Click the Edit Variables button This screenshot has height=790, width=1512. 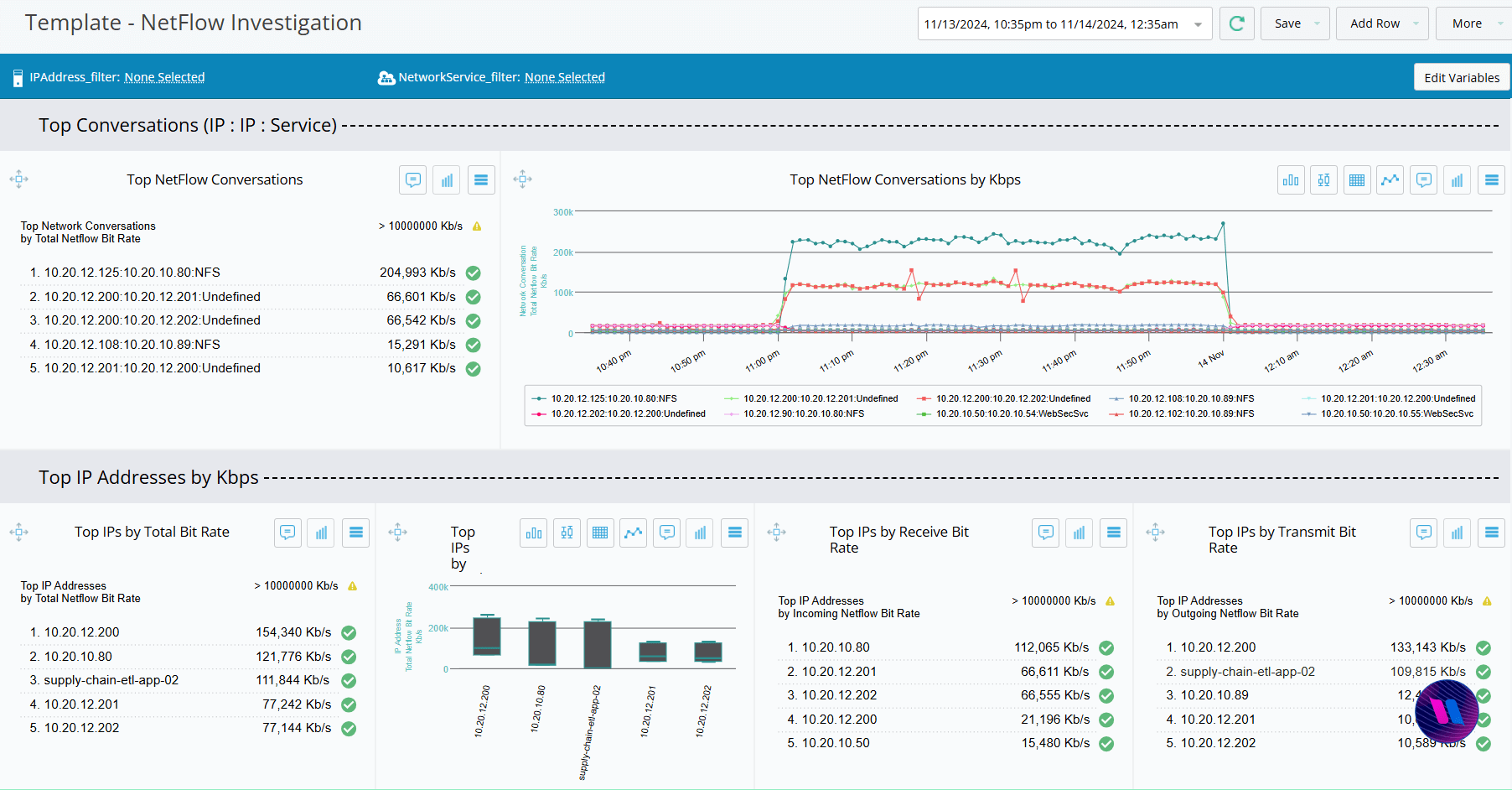click(1462, 77)
